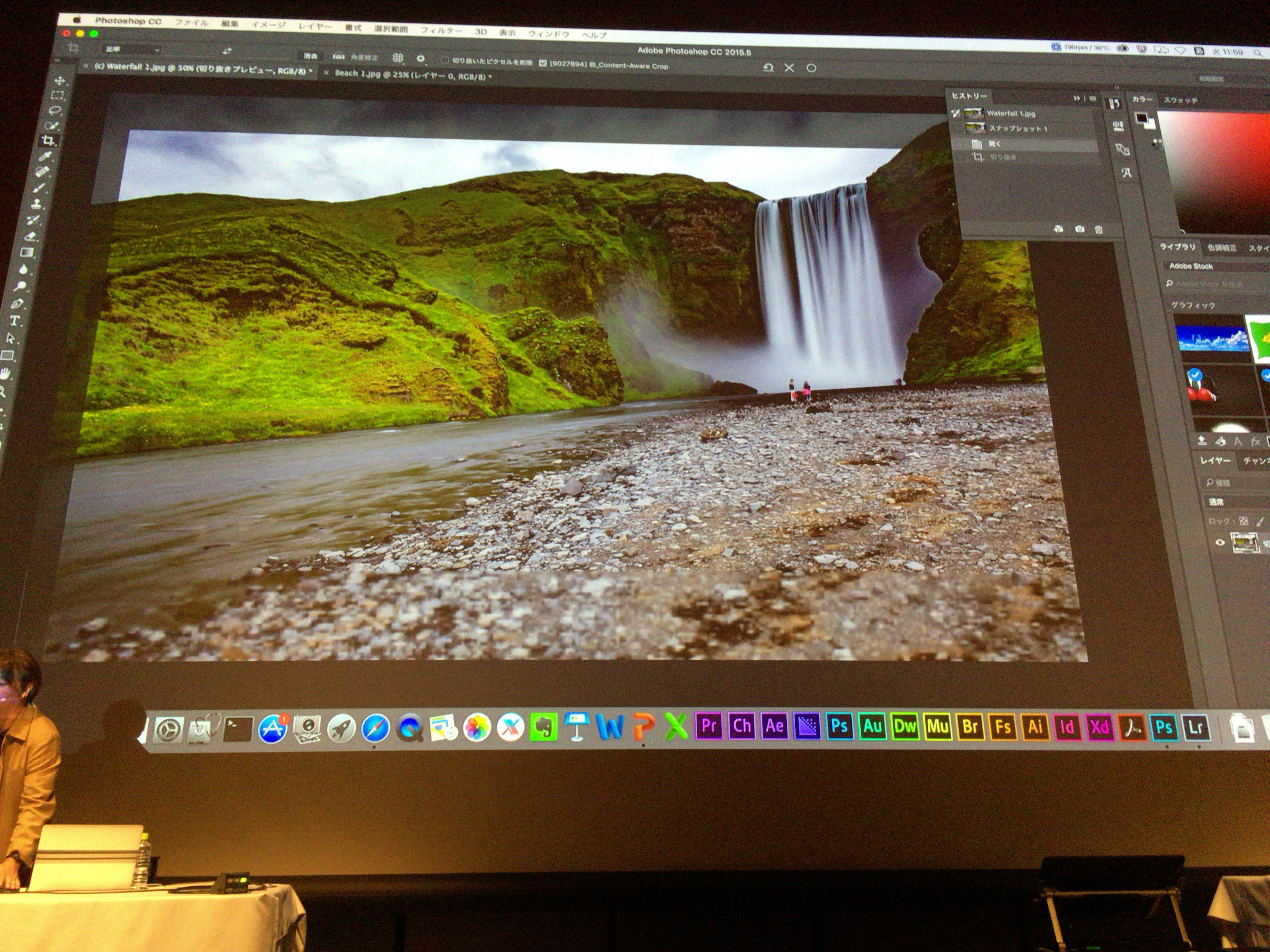Screen dimensions: 1270x952
Task: Create new snapshot with camera icon
Action: (1079, 229)
